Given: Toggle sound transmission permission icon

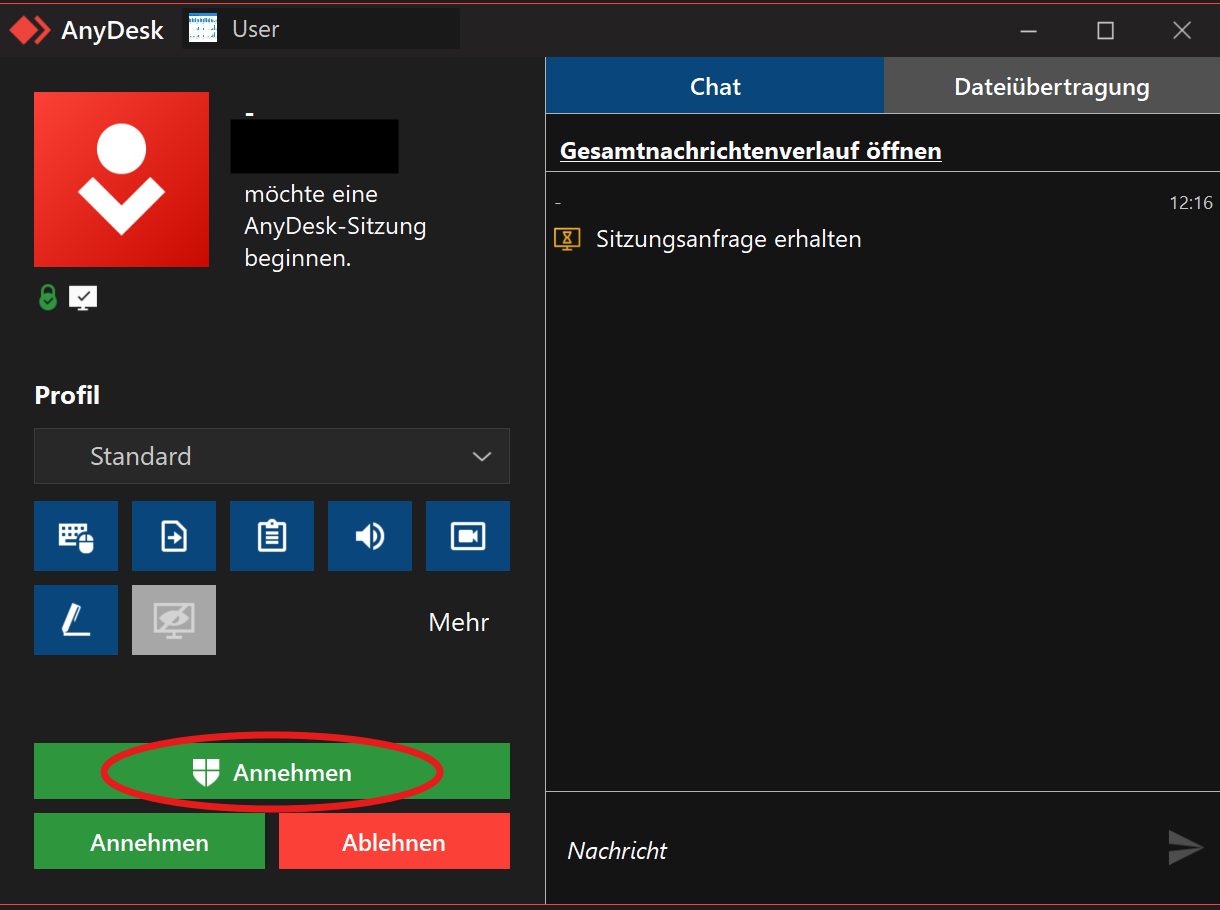Looking at the screenshot, I should coord(370,536).
